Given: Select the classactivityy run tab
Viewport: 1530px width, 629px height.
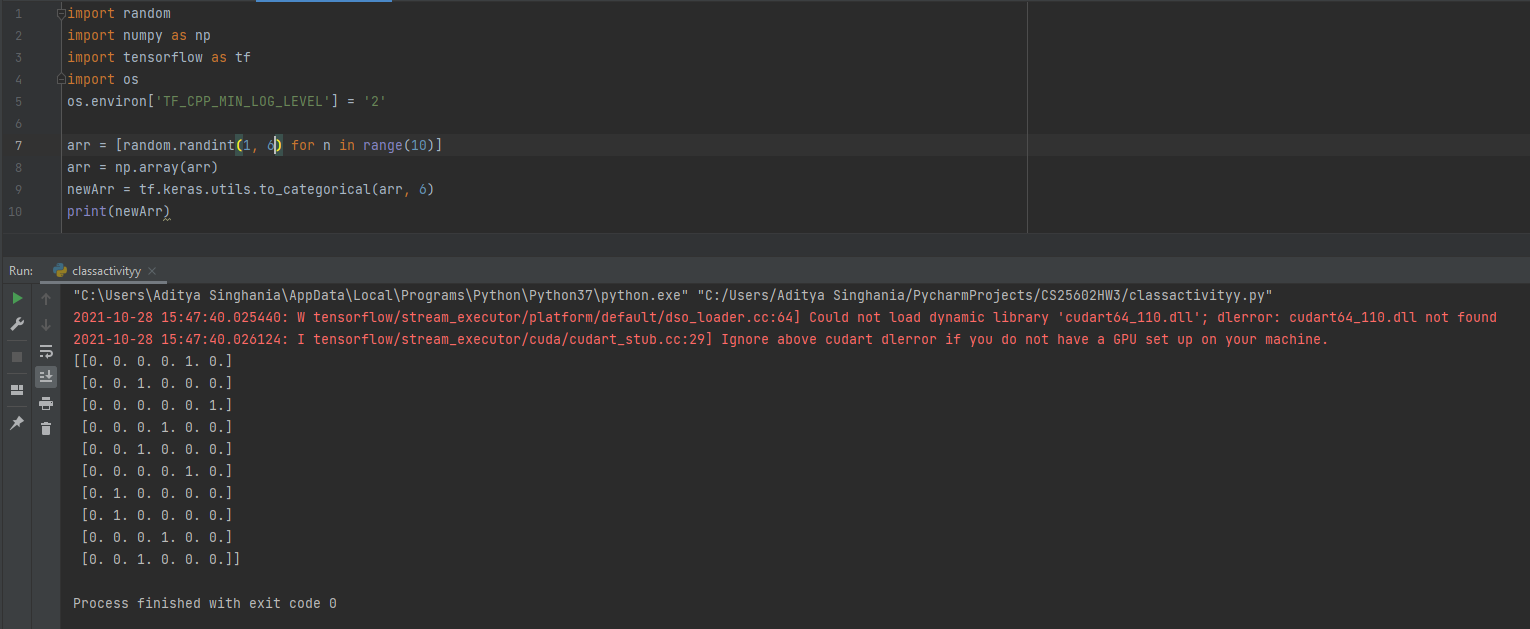Looking at the screenshot, I should (105, 271).
